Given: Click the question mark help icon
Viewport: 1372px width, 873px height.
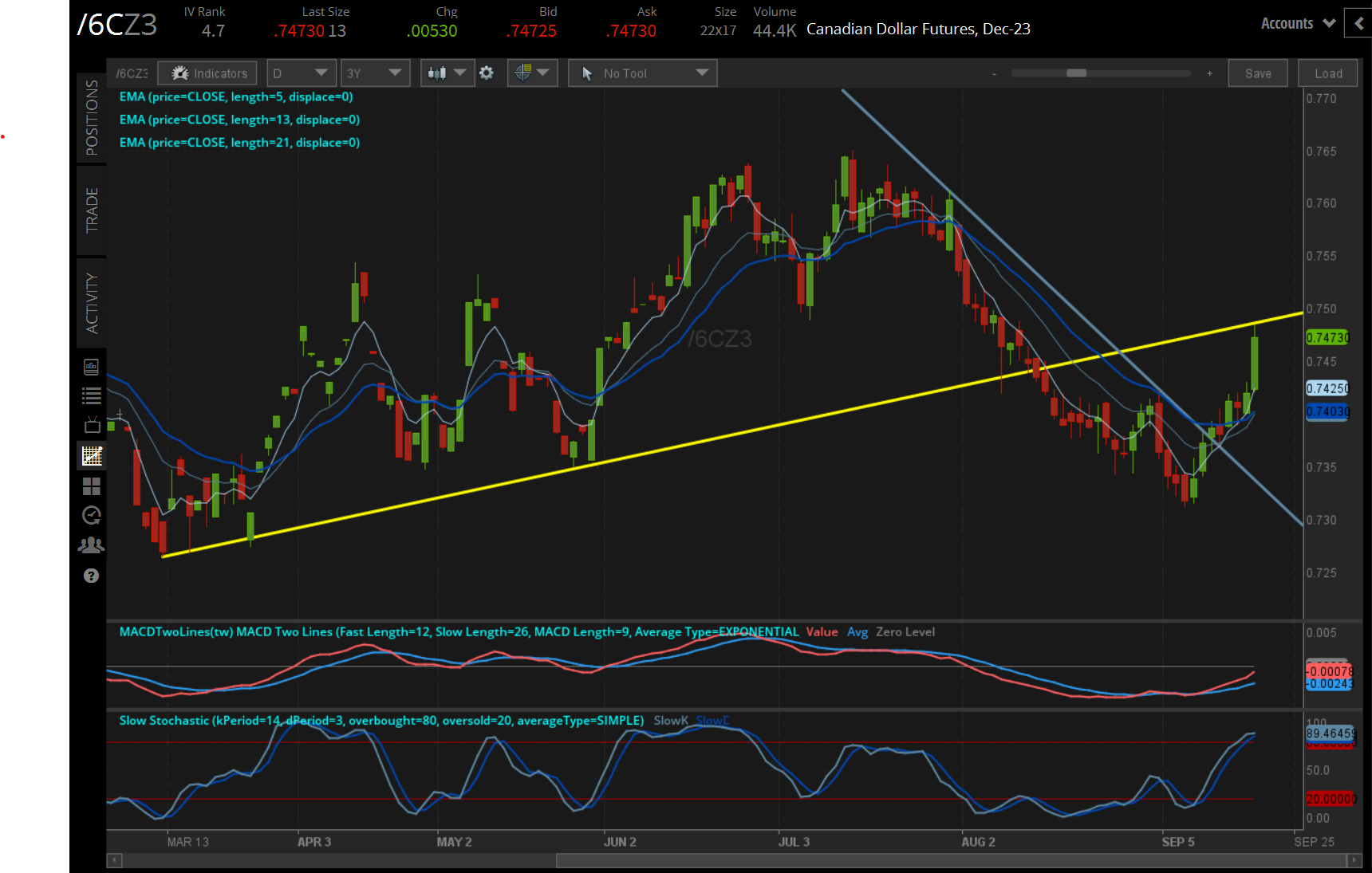Looking at the screenshot, I should 92,576.
